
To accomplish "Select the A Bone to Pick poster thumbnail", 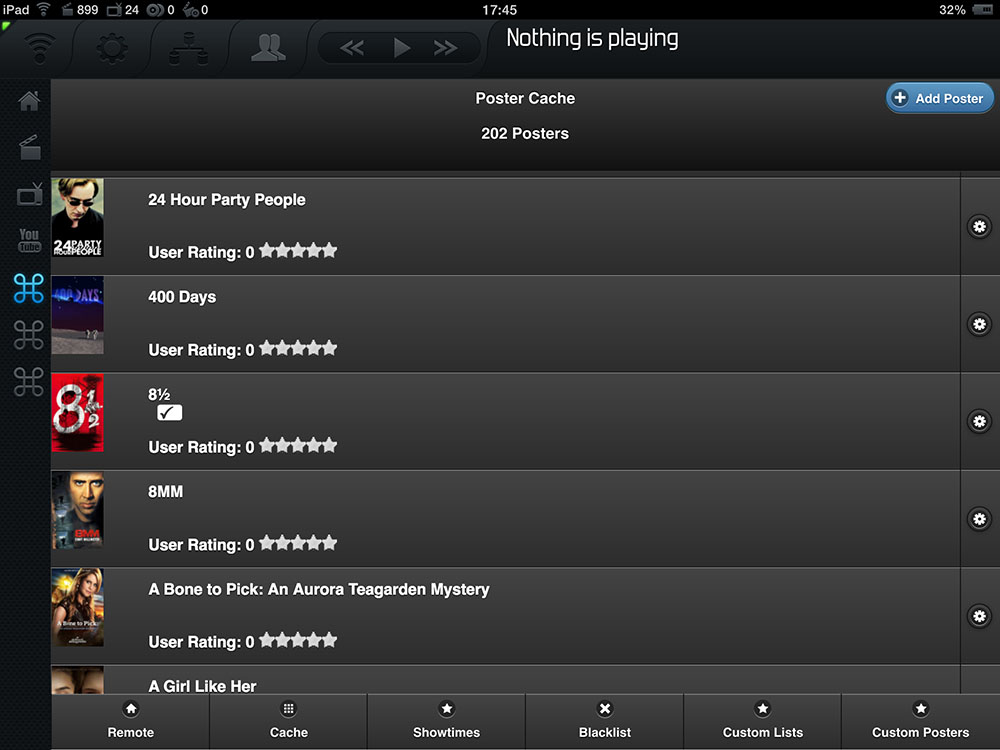I will (77, 607).
